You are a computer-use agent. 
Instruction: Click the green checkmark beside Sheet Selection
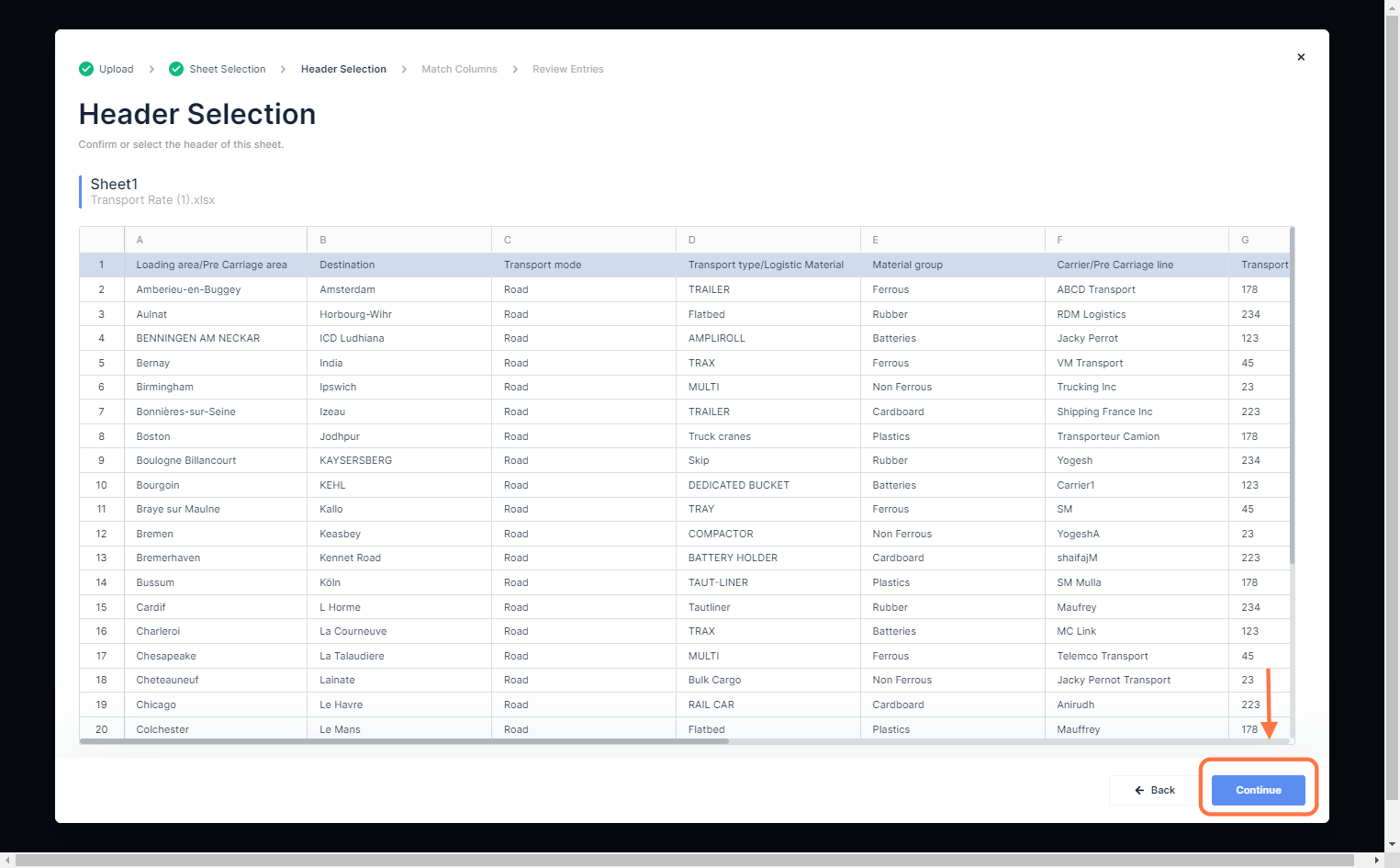click(176, 69)
